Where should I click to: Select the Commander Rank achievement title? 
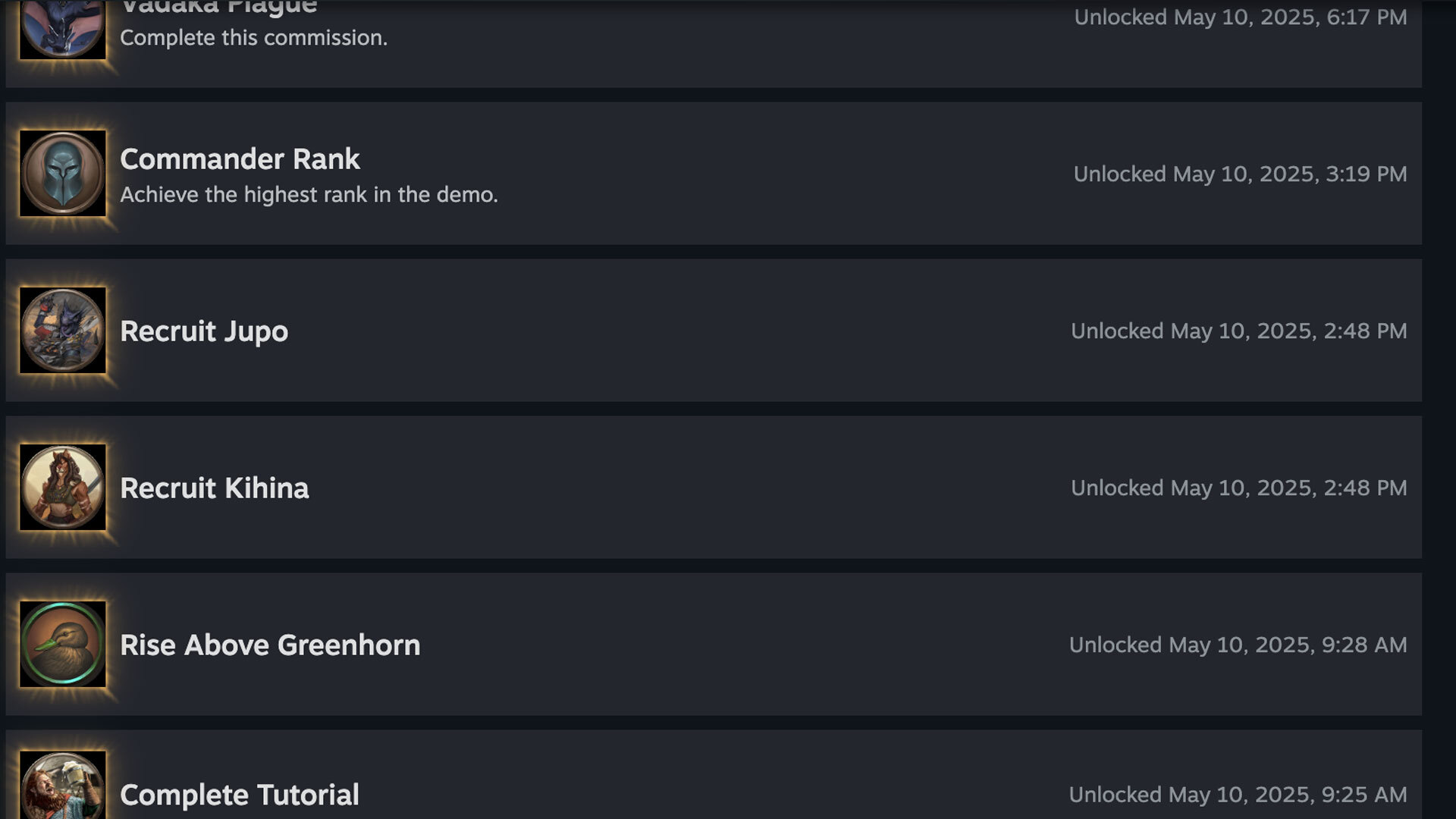tap(240, 159)
